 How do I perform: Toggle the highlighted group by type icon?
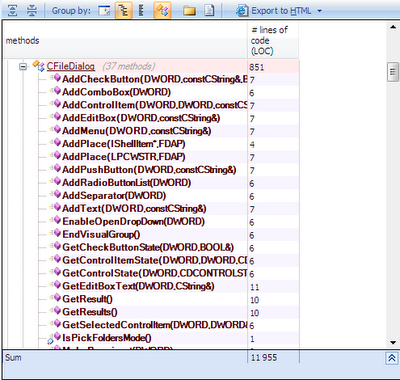162,10
